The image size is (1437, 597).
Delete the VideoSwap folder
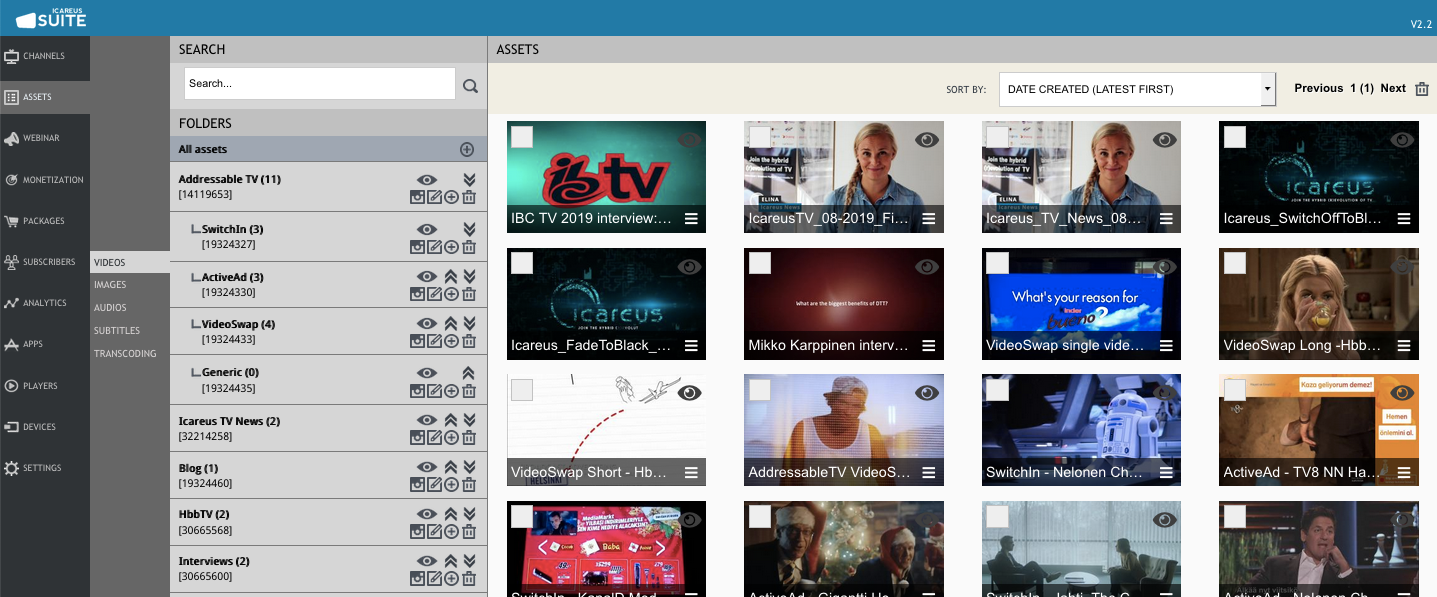(x=469, y=341)
